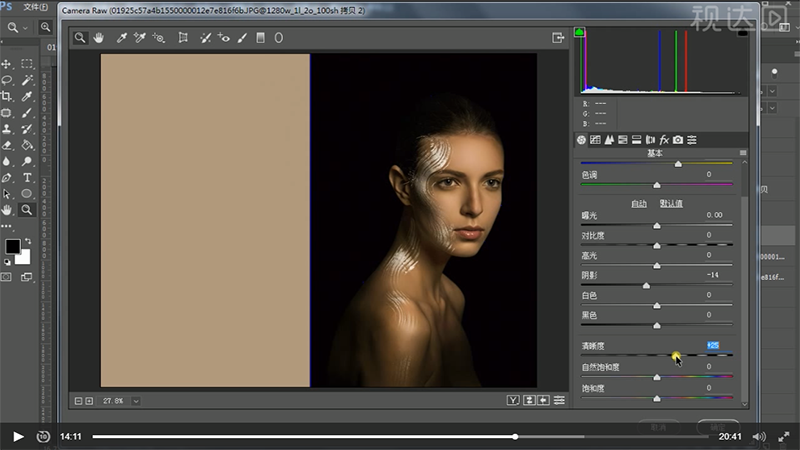Click the 默认值 default link

pyautogui.click(x=671, y=204)
